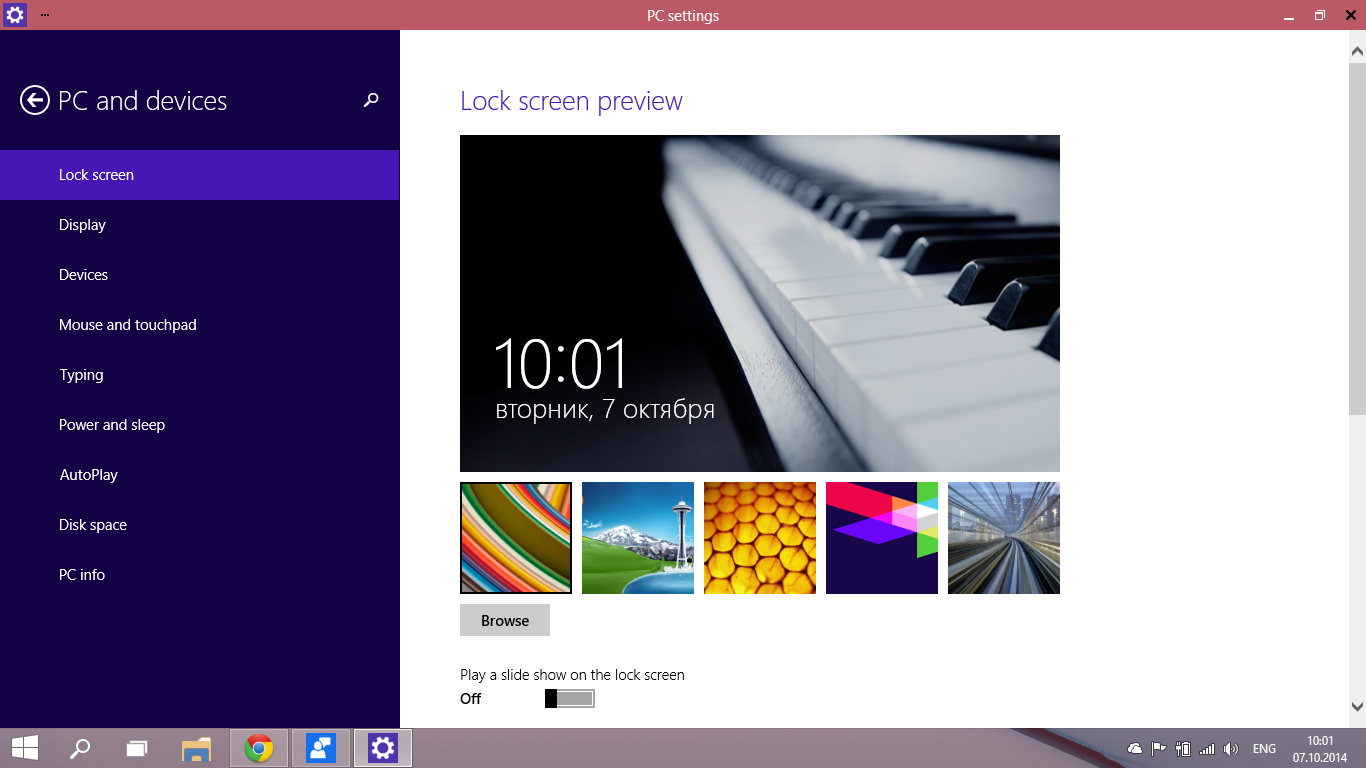Choose the honeycomb lock screen image
Image resolution: width=1366 pixels, height=768 pixels.
(760, 538)
